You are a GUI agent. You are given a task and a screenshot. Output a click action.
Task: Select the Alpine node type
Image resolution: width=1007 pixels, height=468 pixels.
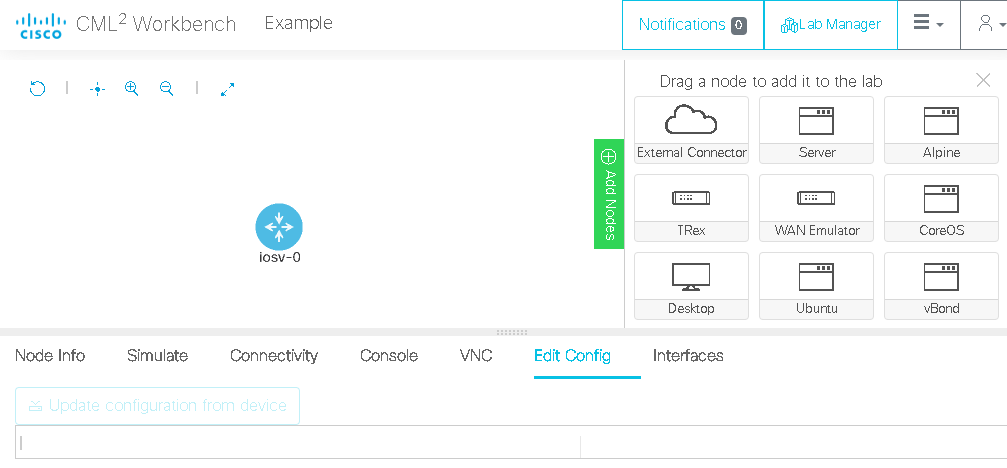pos(941,130)
